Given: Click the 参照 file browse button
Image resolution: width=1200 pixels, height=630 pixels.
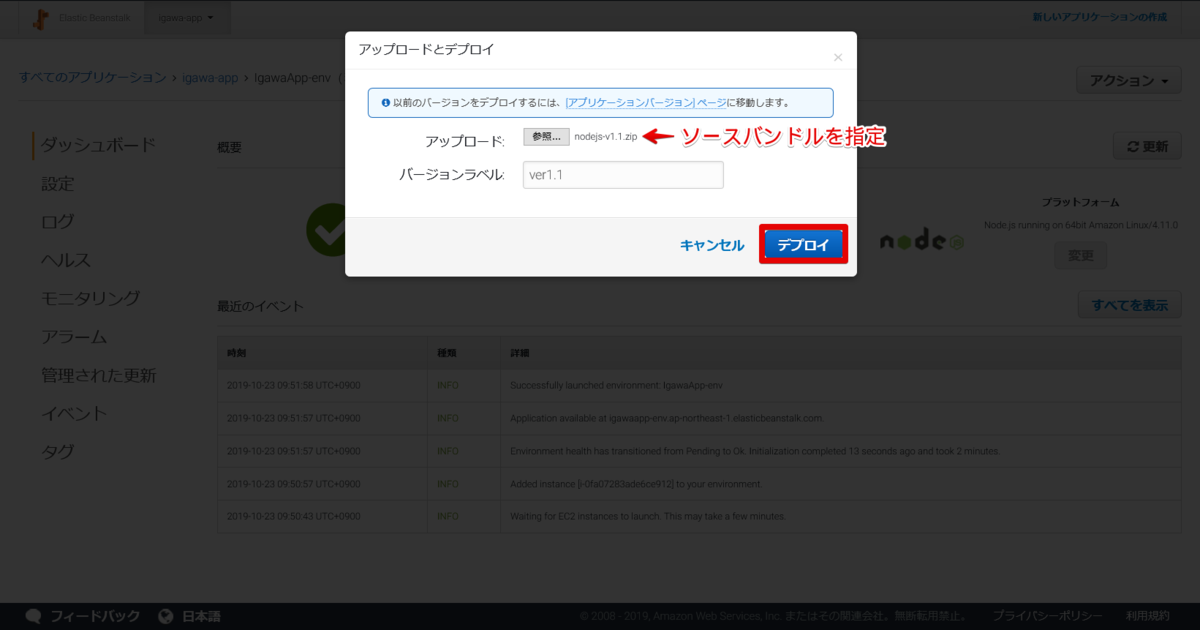Looking at the screenshot, I should 545,137.
